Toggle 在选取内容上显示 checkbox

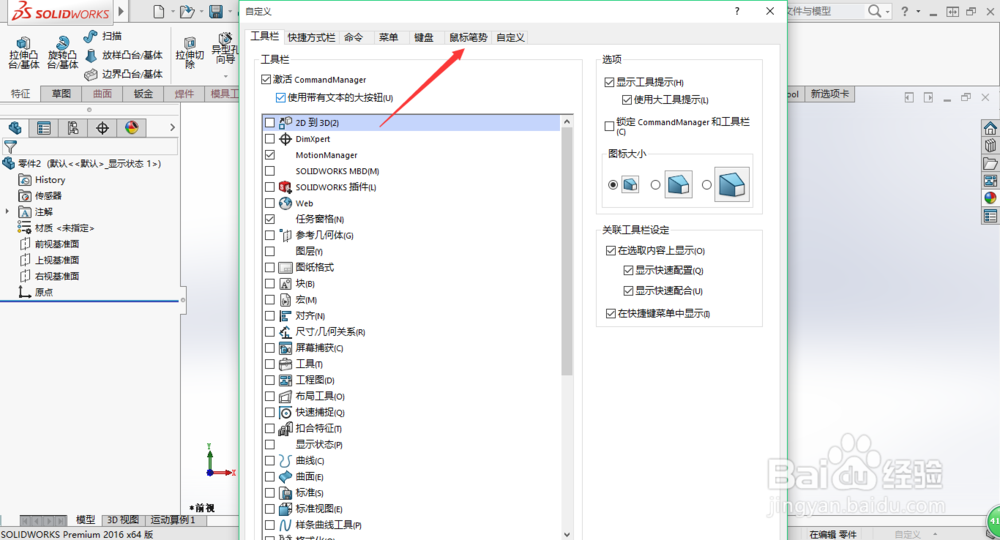click(x=611, y=251)
